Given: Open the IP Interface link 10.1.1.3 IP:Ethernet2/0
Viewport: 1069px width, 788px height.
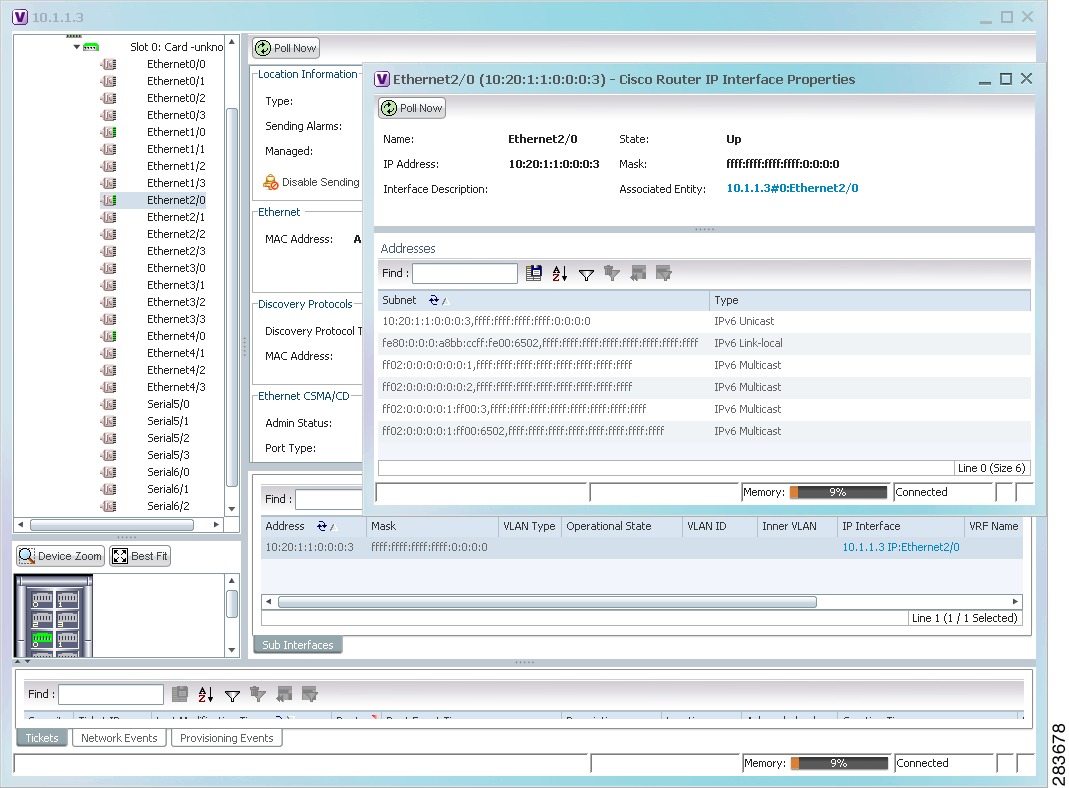Looking at the screenshot, I should point(901,547).
